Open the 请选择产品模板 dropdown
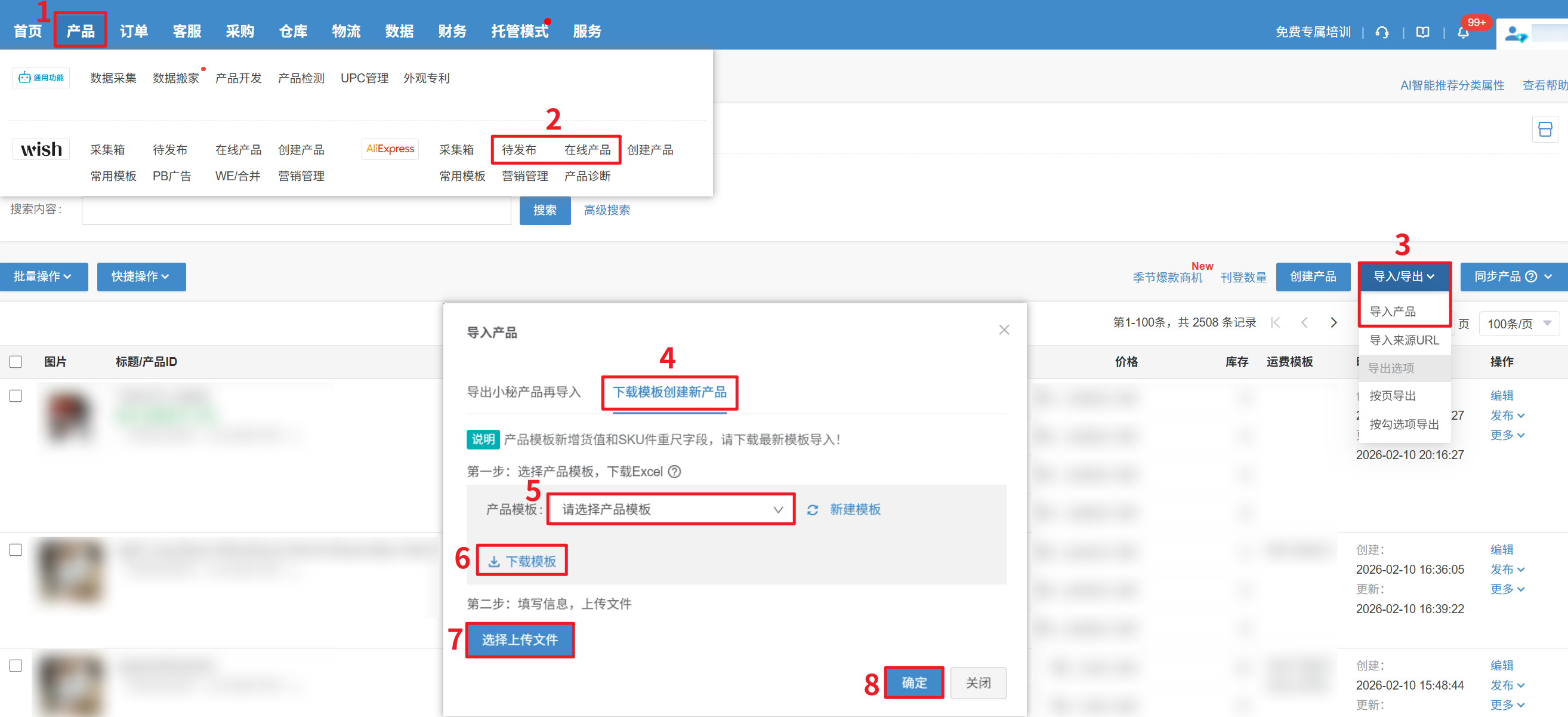This screenshot has width=1568, height=717. point(671,509)
